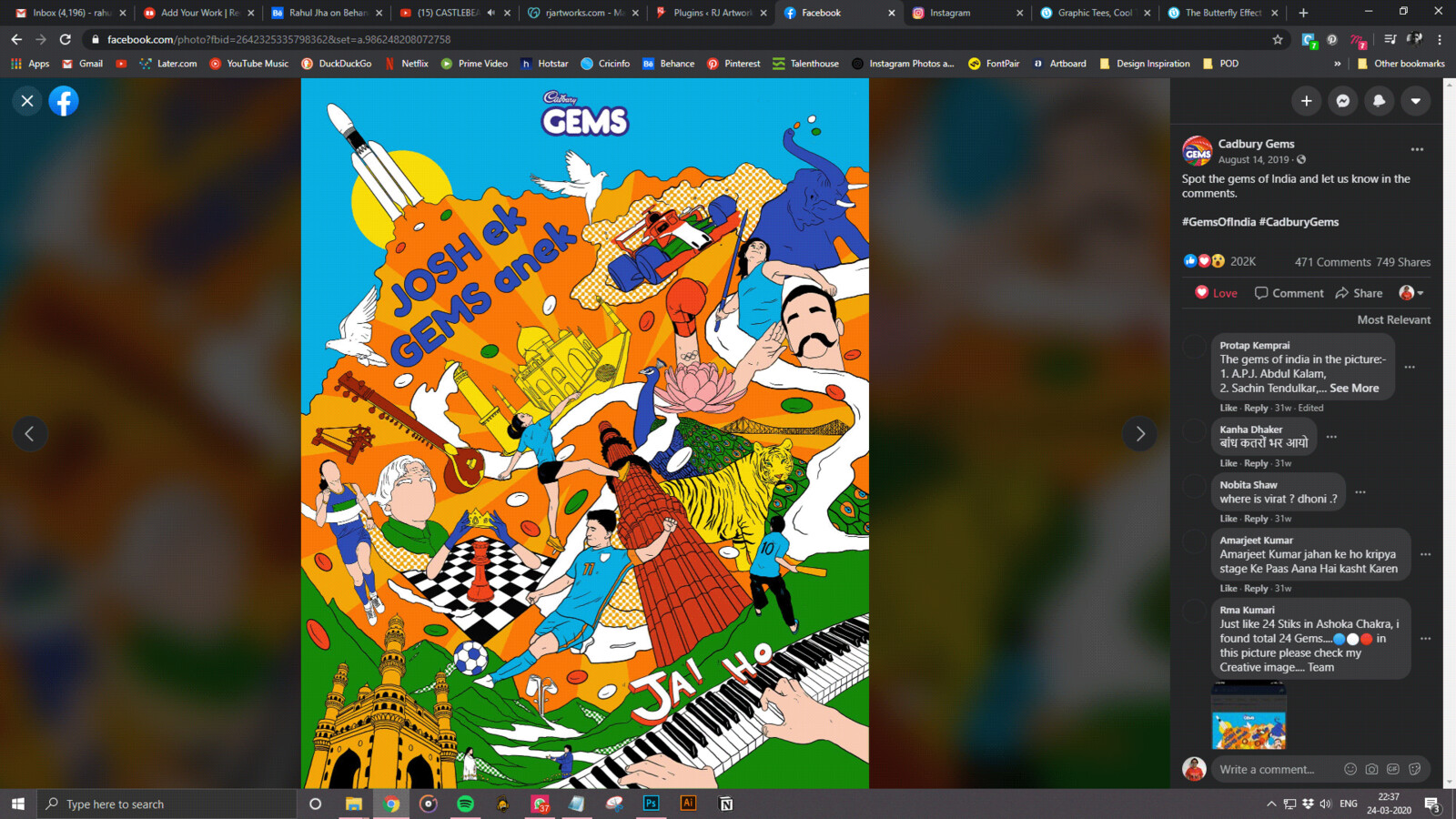Open Photoshop from the taskbar

(x=651, y=804)
